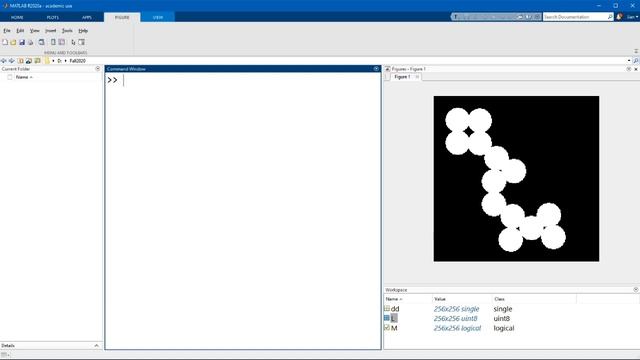
Task: Click the Command Window prompt area
Action: point(243,210)
